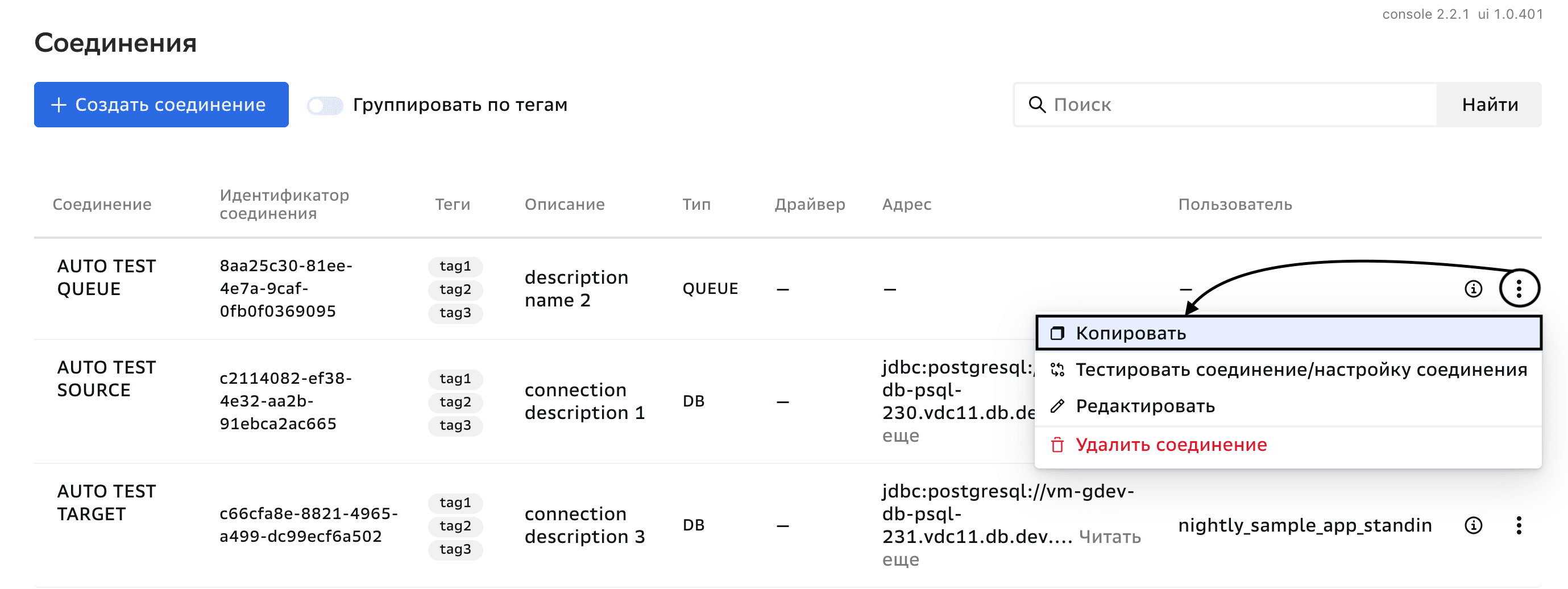Click the red trash icon in menu
Screen dimensions: 1568x589
coord(1057,445)
